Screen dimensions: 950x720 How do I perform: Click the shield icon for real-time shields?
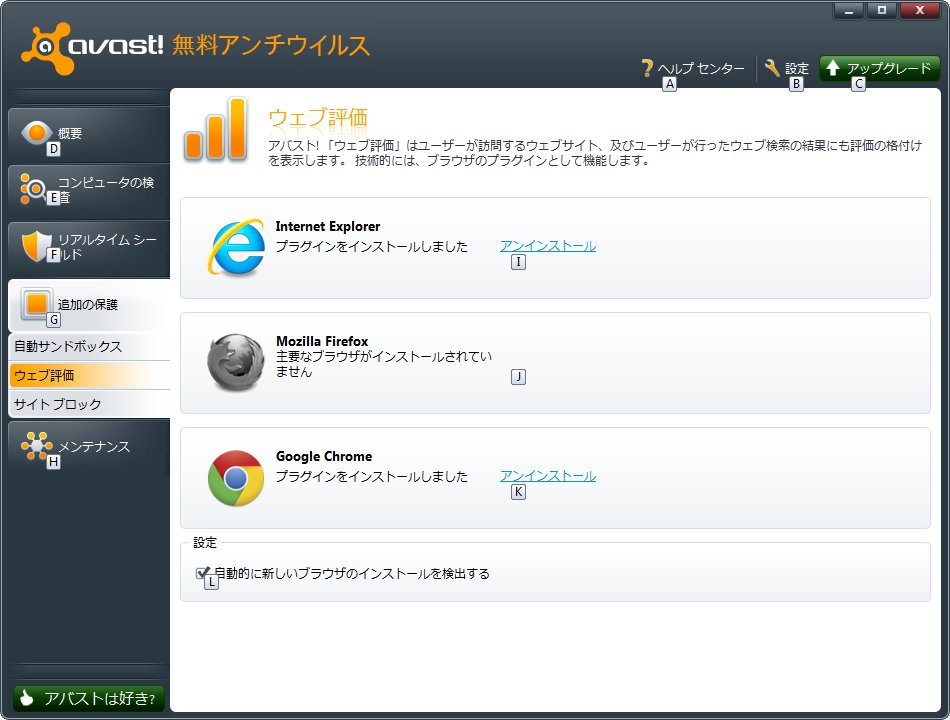tap(36, 245)
